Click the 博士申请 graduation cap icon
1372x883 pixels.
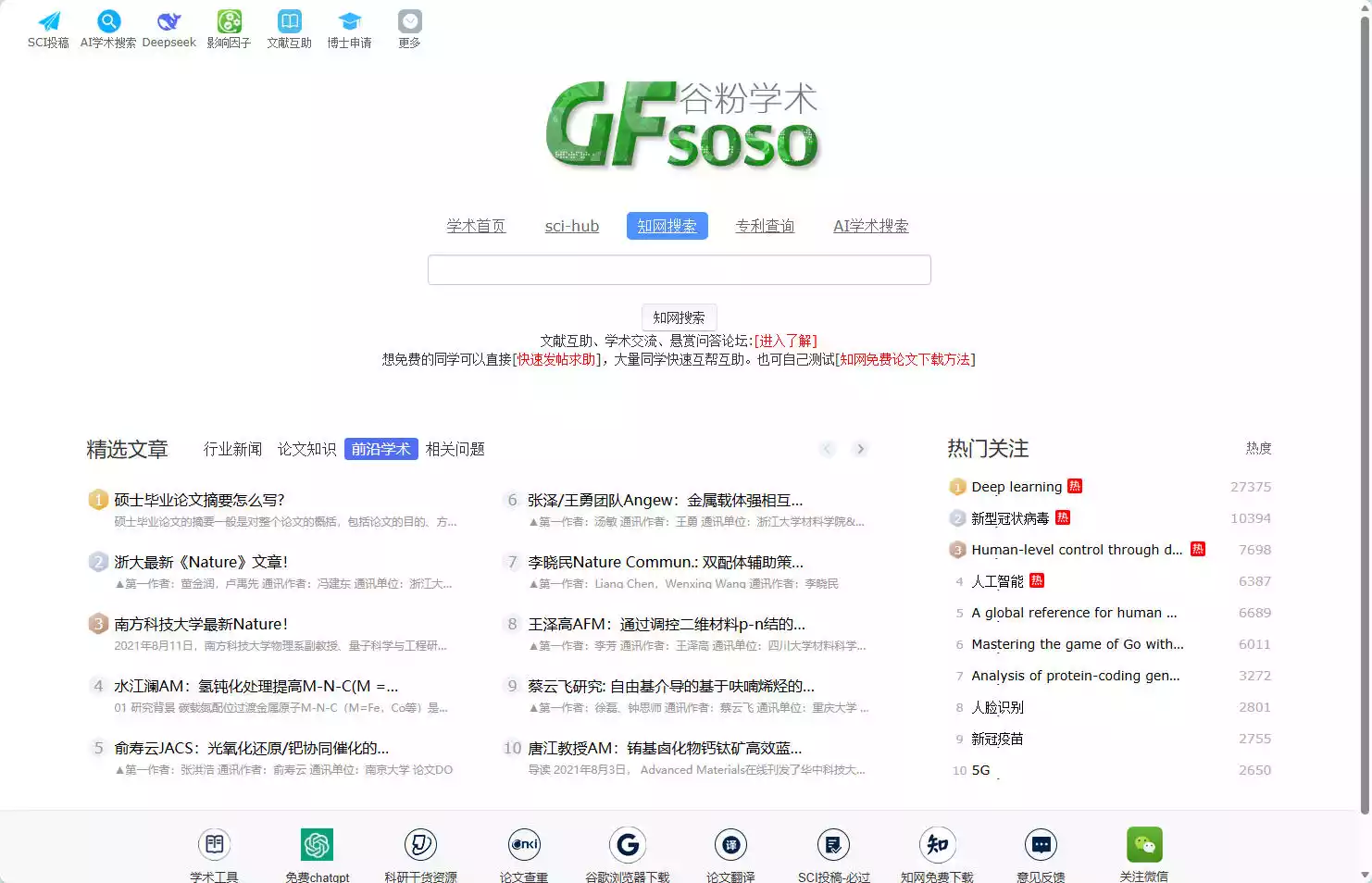point(349,20)
